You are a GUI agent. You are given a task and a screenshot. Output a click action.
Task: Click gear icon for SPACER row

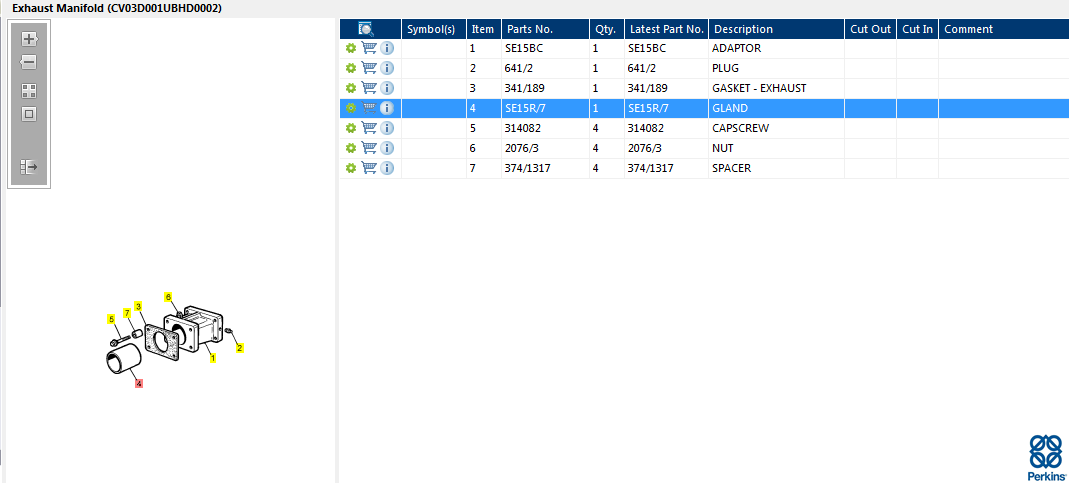(350, 168)
